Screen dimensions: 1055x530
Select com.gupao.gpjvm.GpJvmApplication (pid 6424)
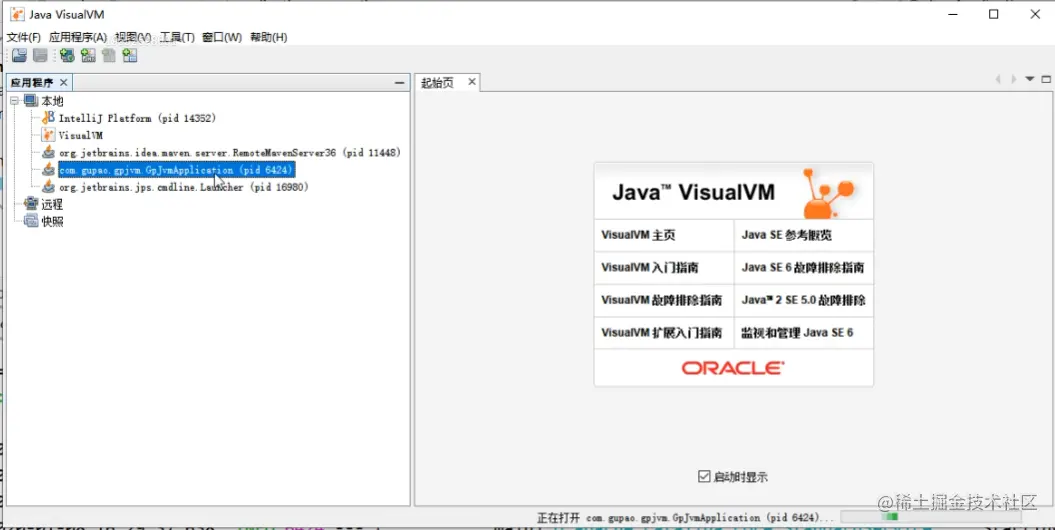[176, 170]
